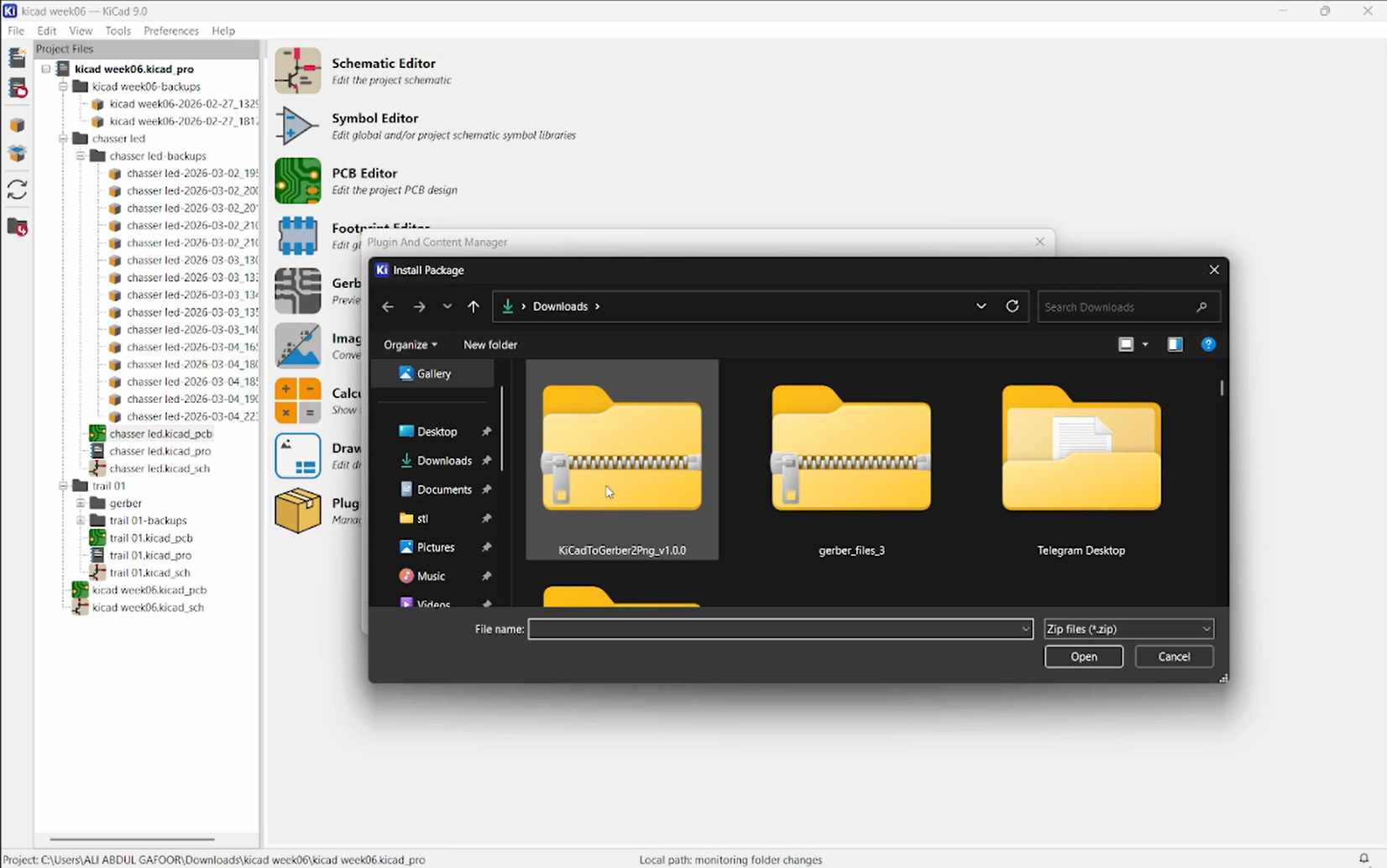This screenshot has height=868, width=1387.
Task: Go up one folder level in file dialog
Action: tap(474, 306)
